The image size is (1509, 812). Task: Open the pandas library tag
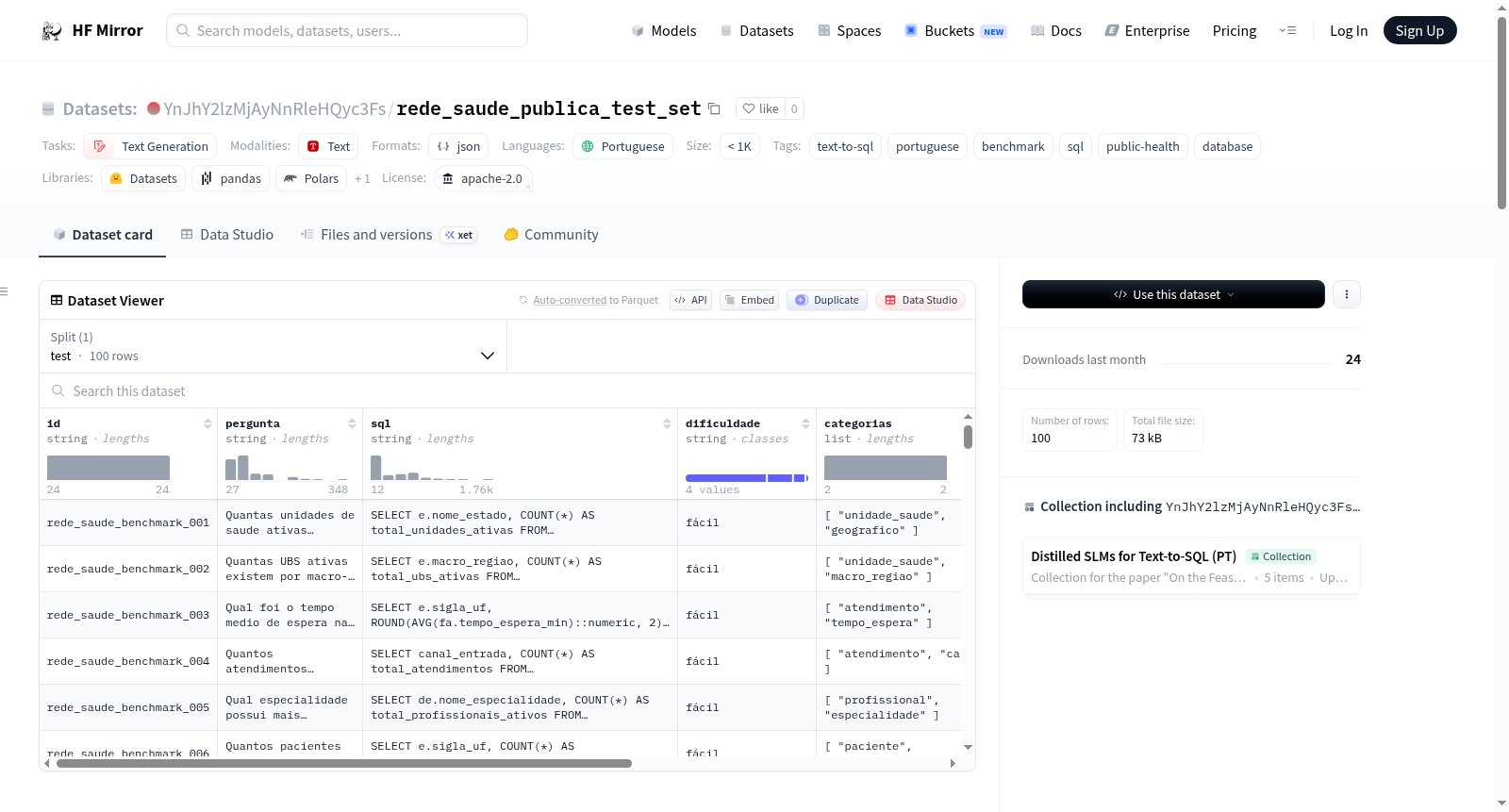click(x=231, y=179)
